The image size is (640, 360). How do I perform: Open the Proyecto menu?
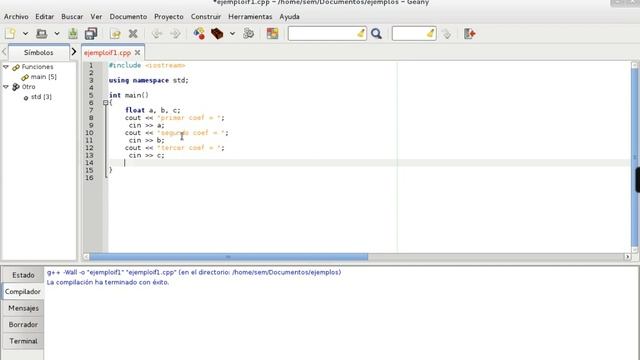coord(169,17)
